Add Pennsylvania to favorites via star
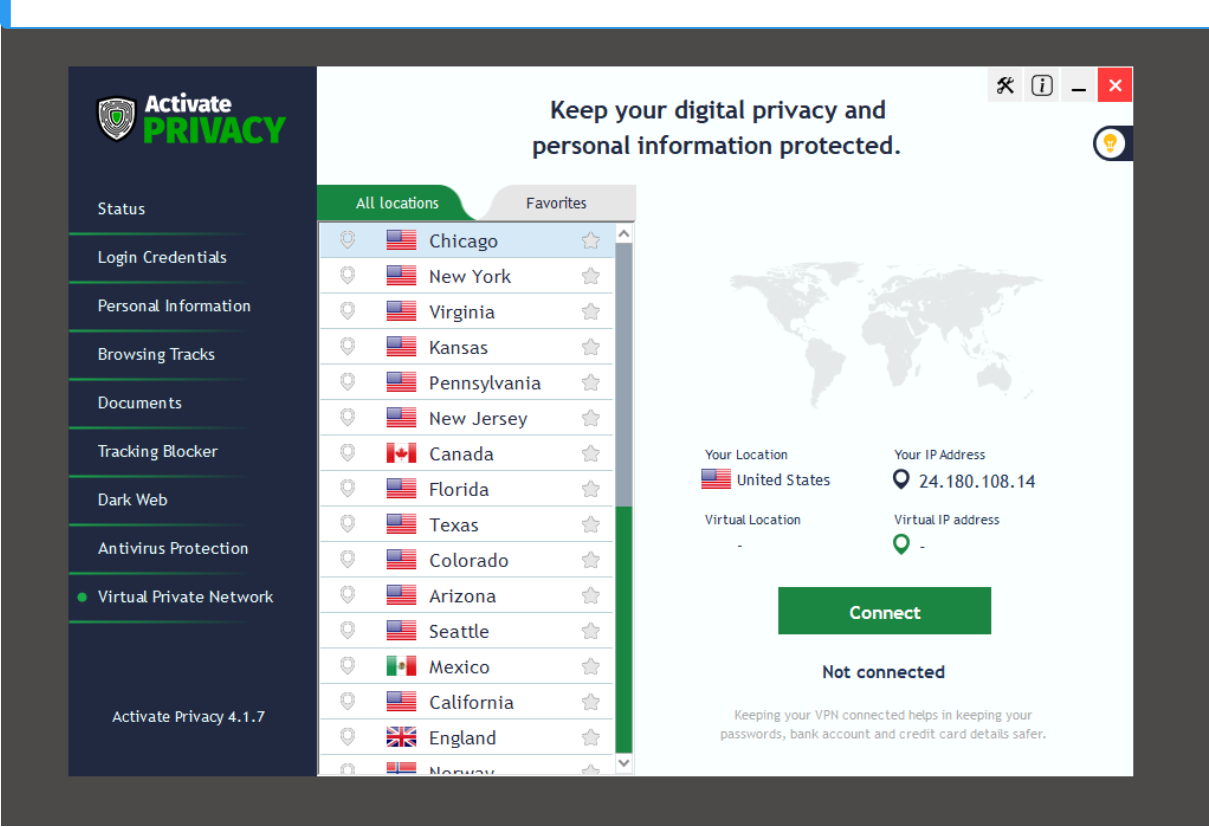Image resolution: width=1209 pixels, height=827 pixels. coord(591,383)
